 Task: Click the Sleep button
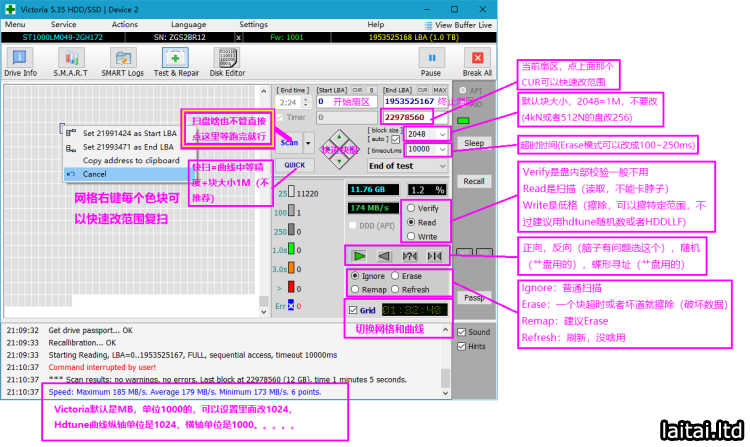point(474,143)
